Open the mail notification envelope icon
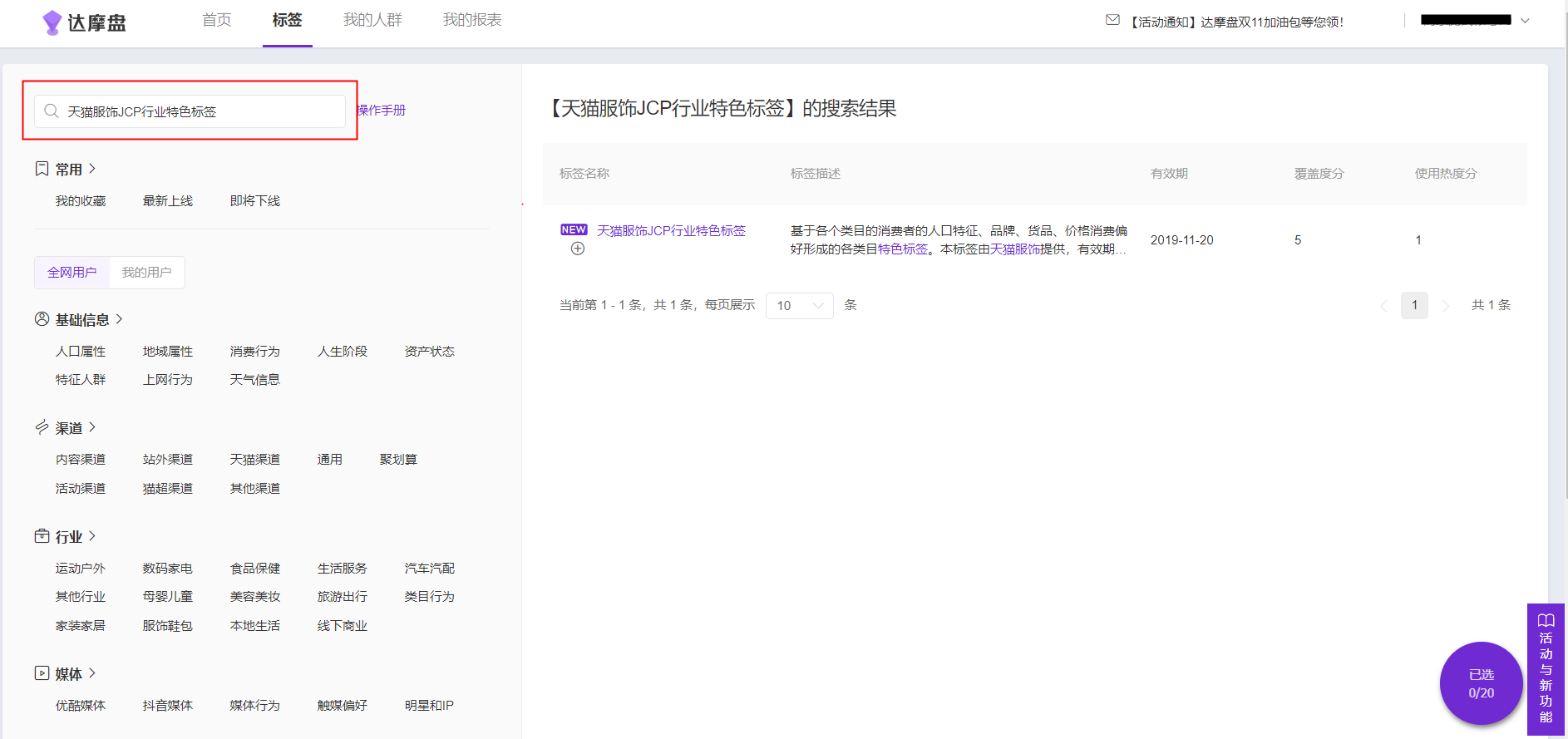1568x739 pixels. [1112, 20]
